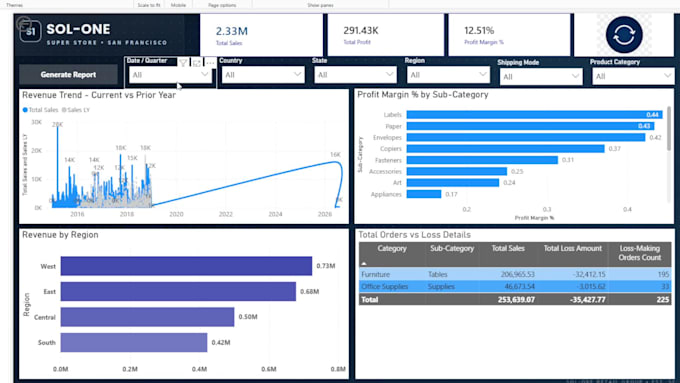The image size is (680, 383).
Task: Click the Copiers sub-category bar
Action: point(506,149)
